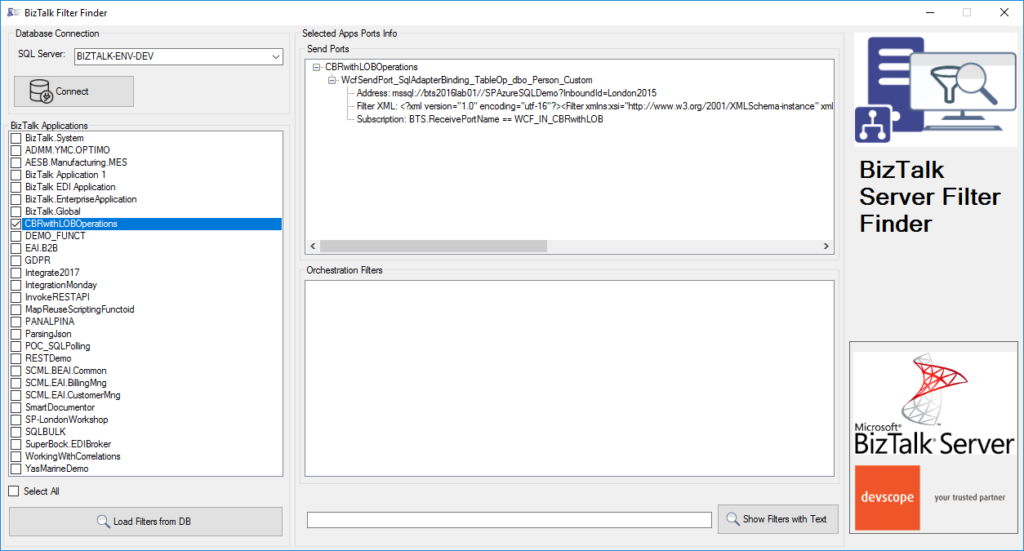This screenshot has width=1024, height=551.
Task: Select the Subscription tree row
Action: click(x=480, y=119)
